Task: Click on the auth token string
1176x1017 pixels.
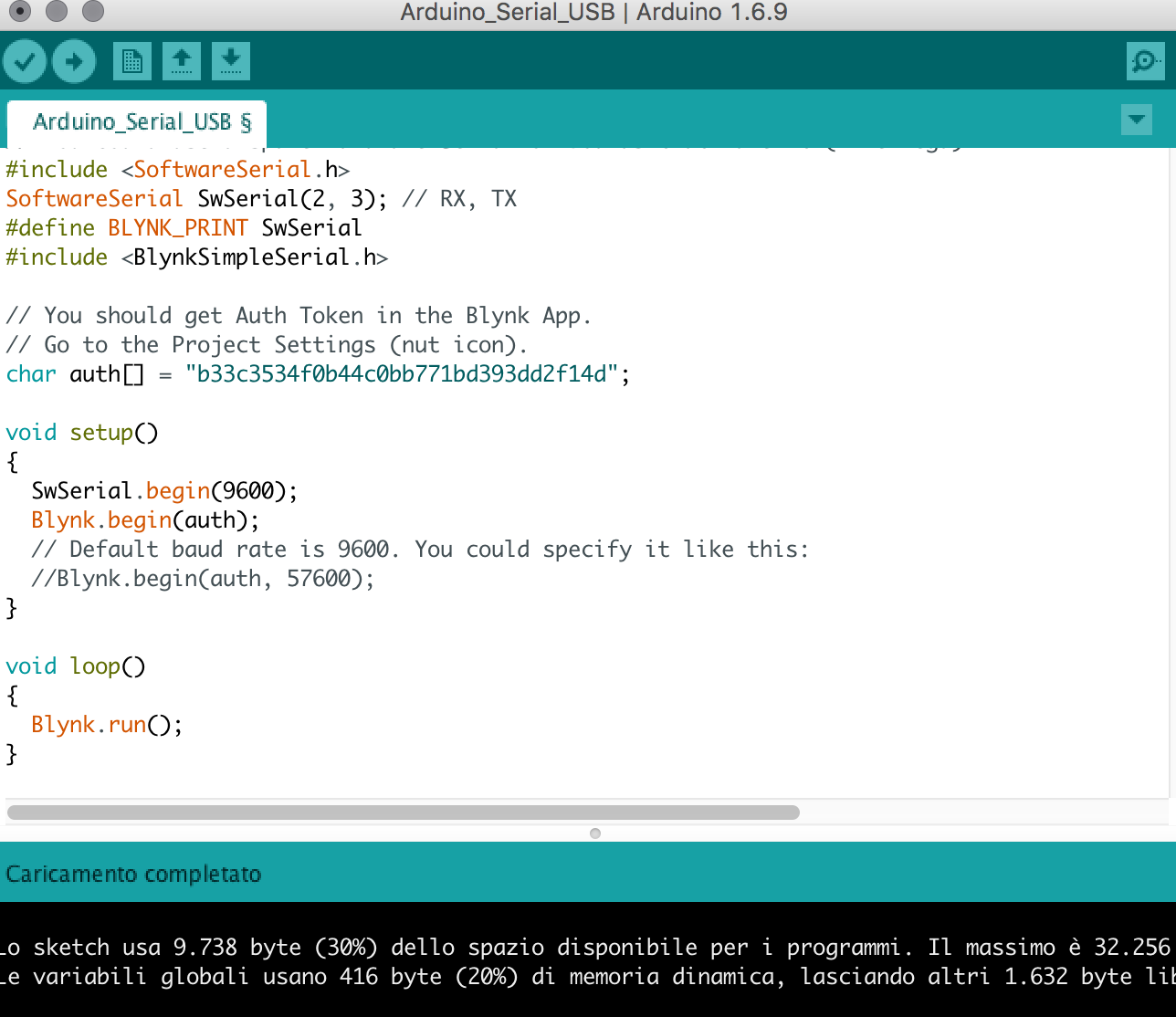Action: (x=402, y=374)
